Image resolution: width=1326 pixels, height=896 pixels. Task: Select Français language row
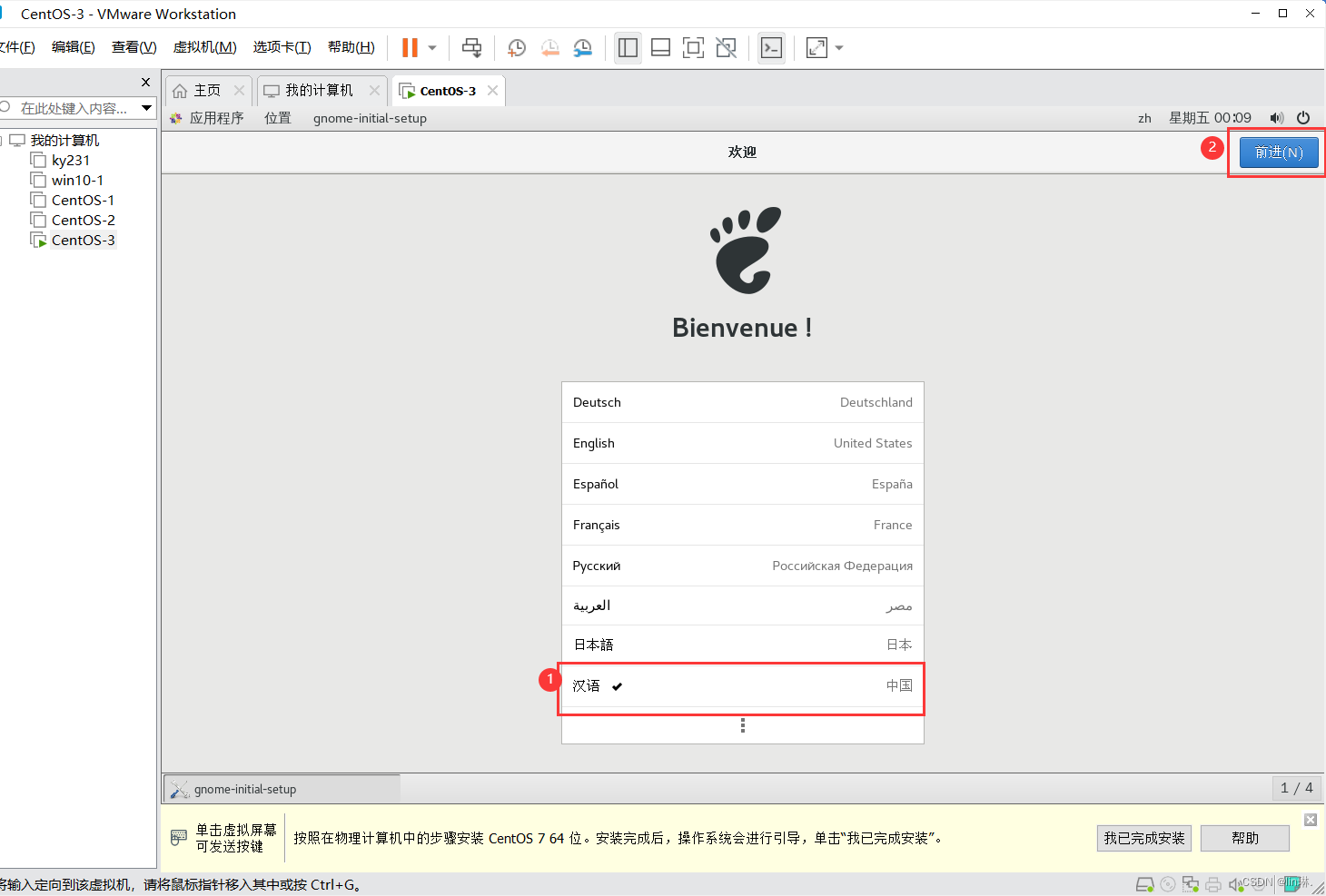(743, 525)
